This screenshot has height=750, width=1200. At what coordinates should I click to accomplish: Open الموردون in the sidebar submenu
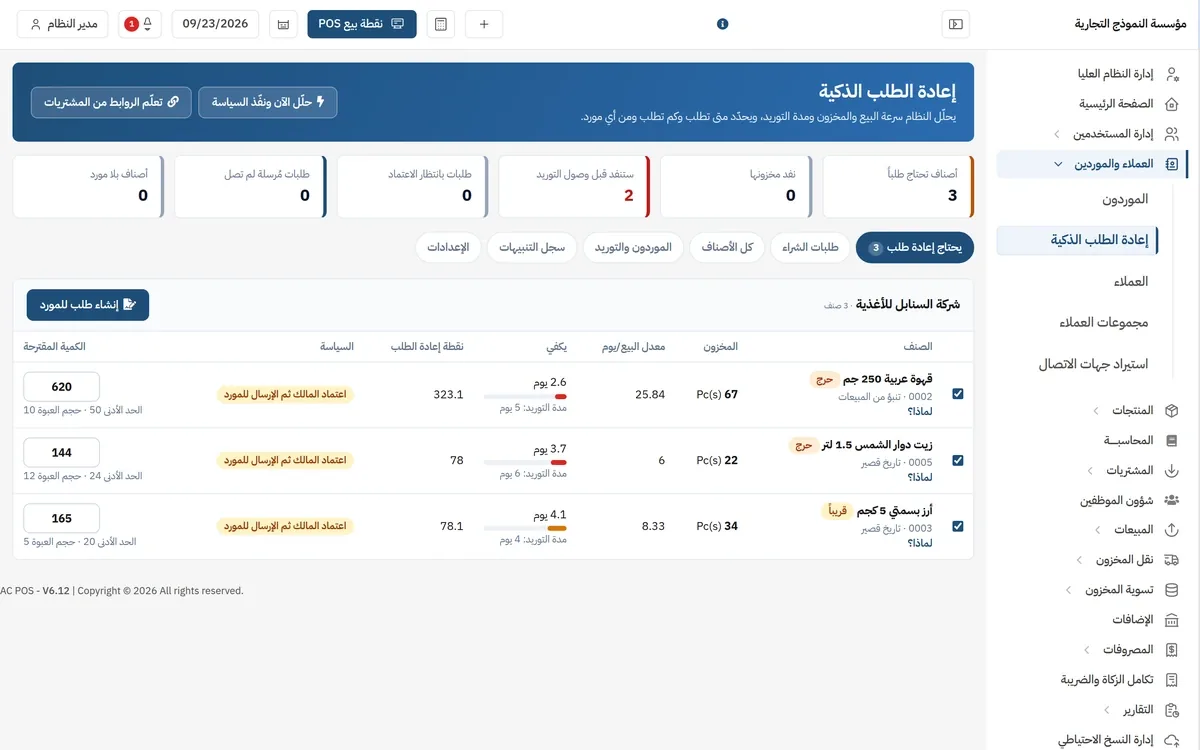tap(1125, 200)
